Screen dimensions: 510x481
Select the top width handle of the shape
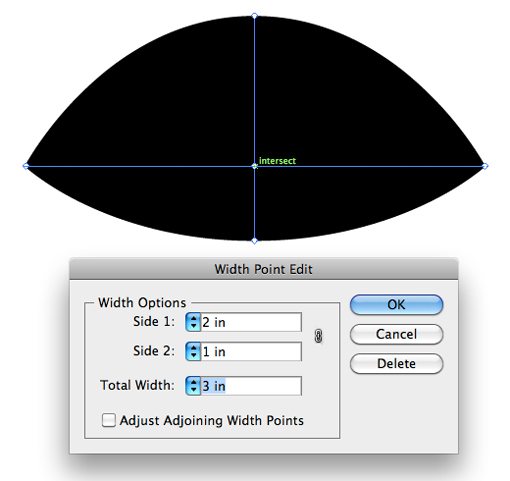[254, 16]
